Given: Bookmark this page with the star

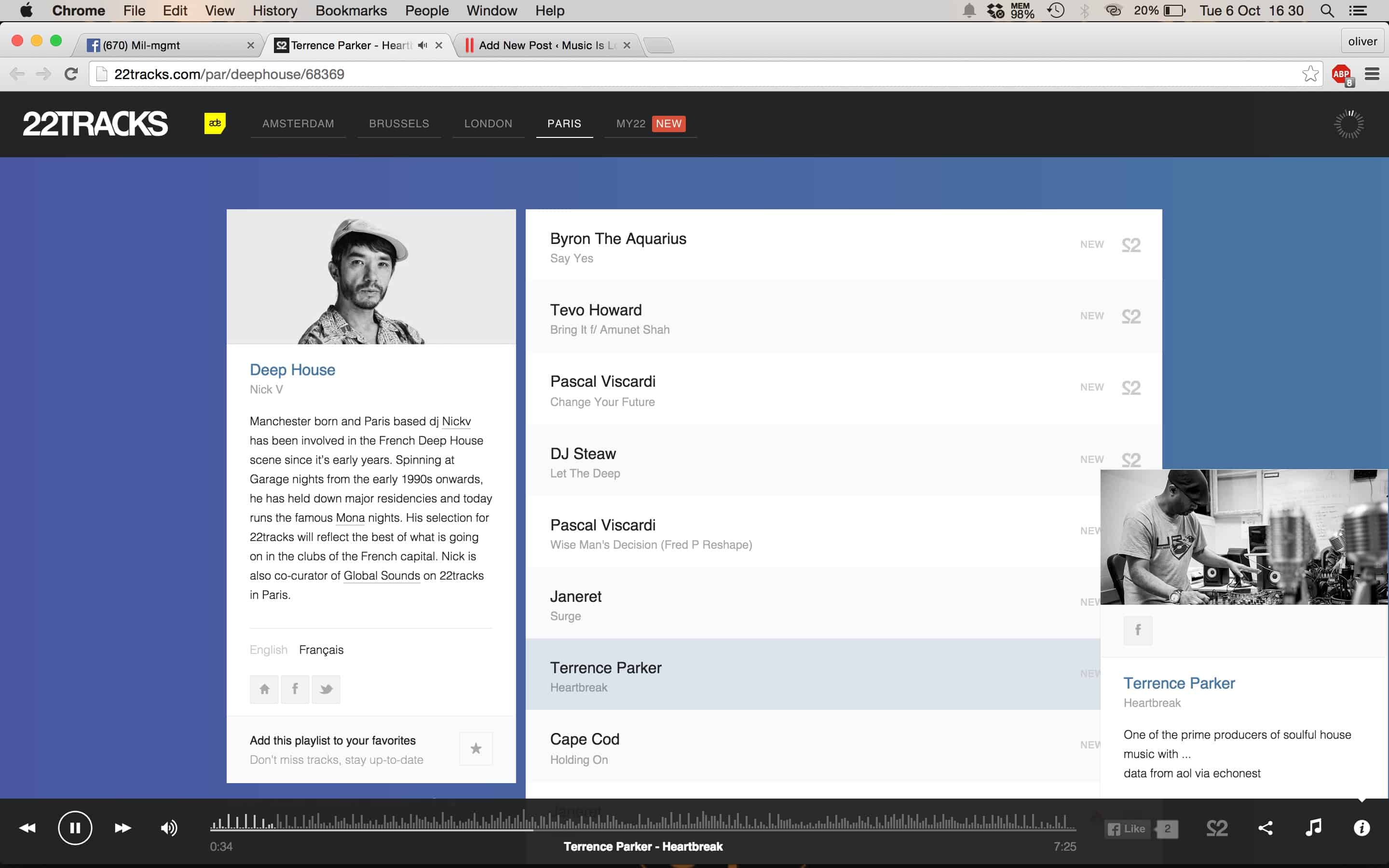Looking at the screenshot, I should (x=1310, y=74).
